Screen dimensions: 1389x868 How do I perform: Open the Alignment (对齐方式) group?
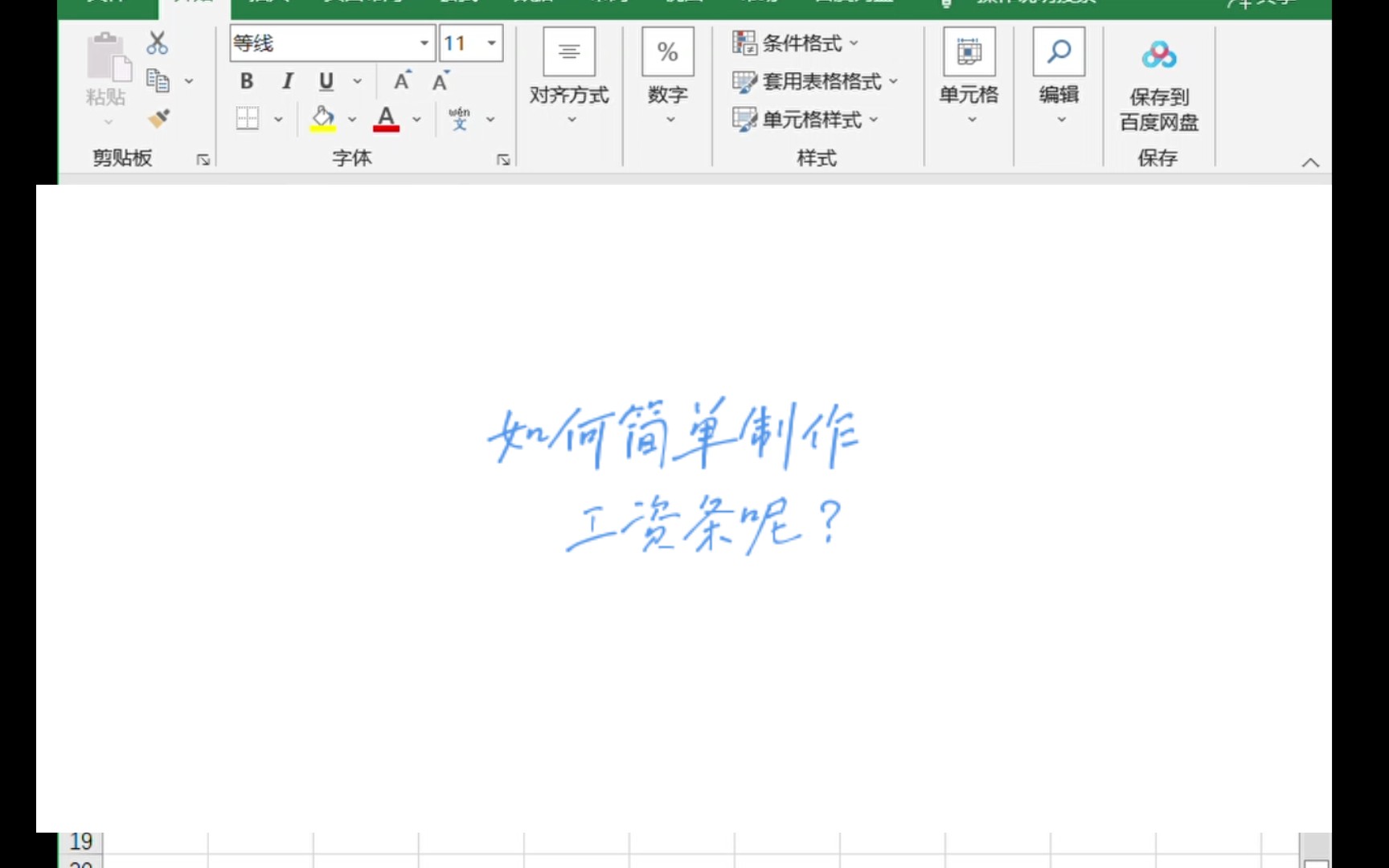pos(569,77)
